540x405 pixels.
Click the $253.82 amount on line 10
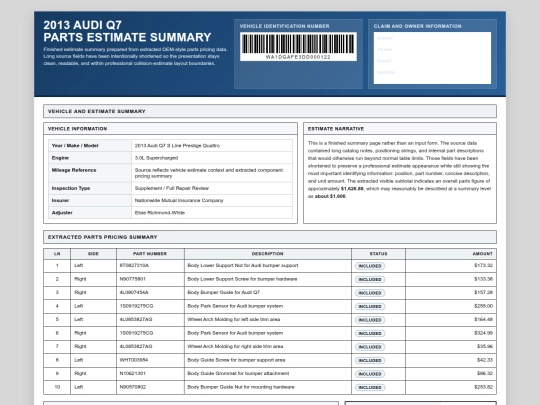483,387
